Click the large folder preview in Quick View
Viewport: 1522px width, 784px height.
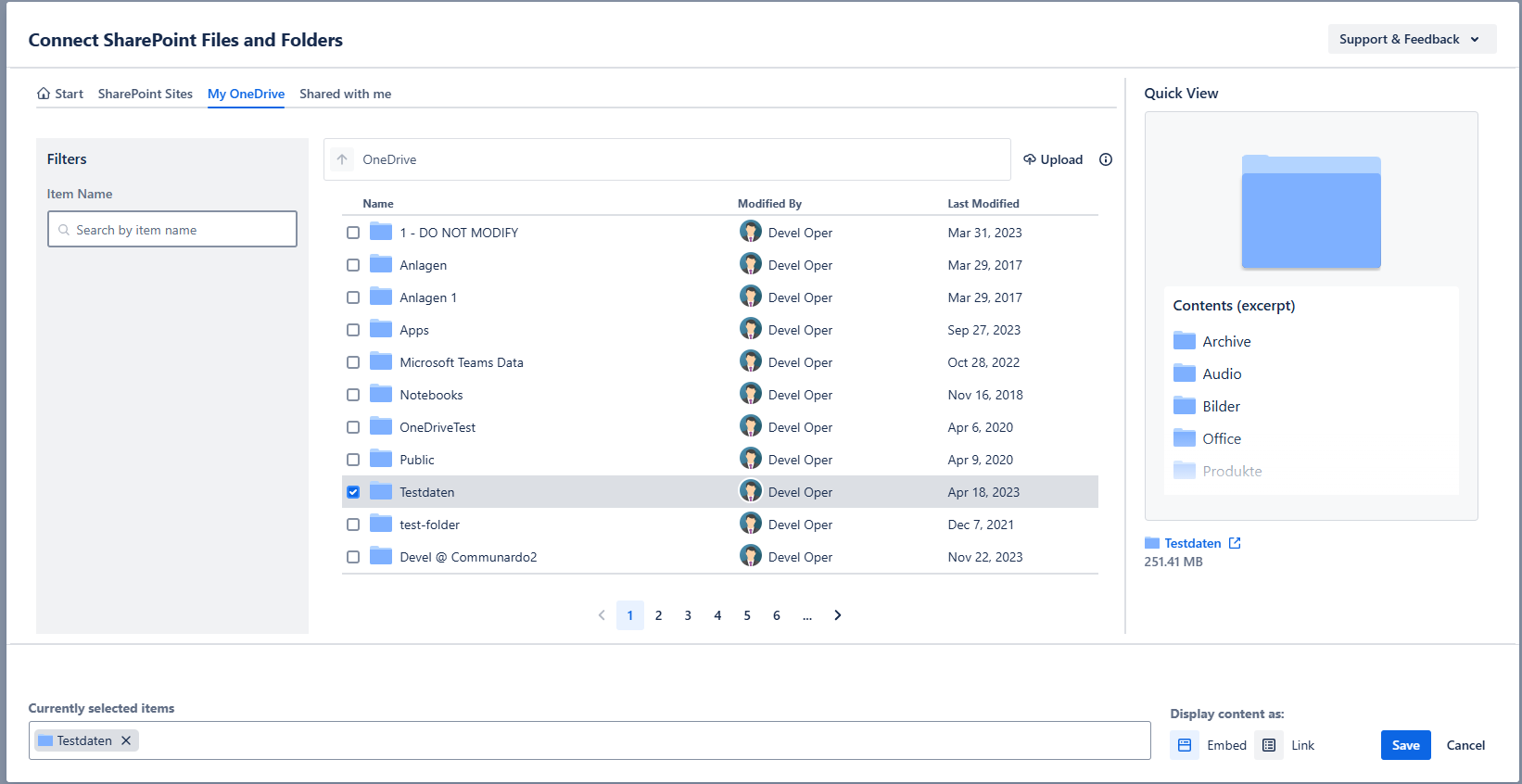(1311, 212)
